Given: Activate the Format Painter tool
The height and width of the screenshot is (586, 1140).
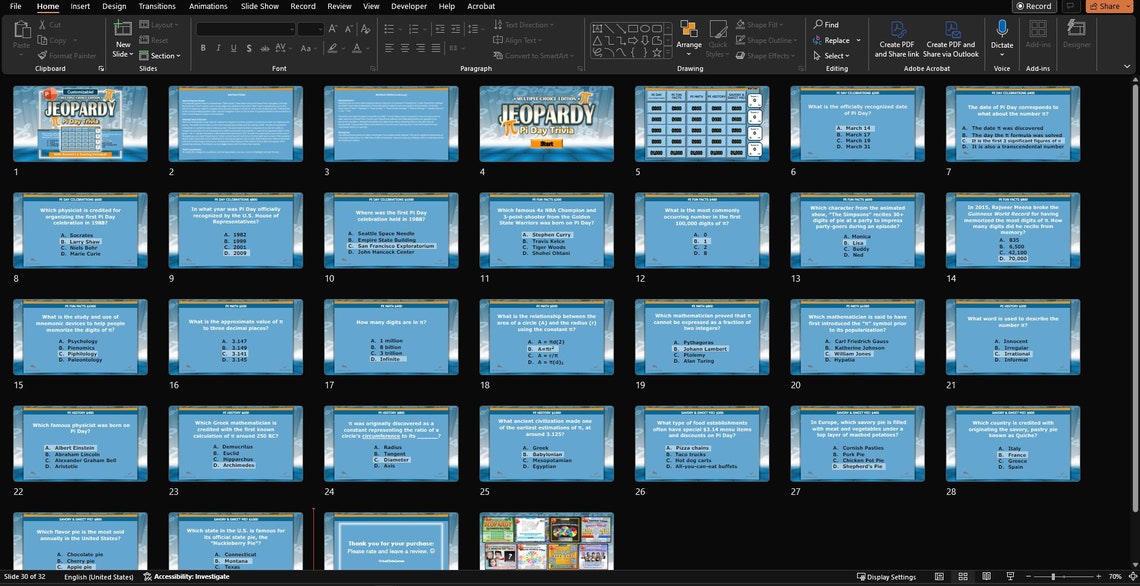Looking at the screenshot, I should tap(66, 55).
